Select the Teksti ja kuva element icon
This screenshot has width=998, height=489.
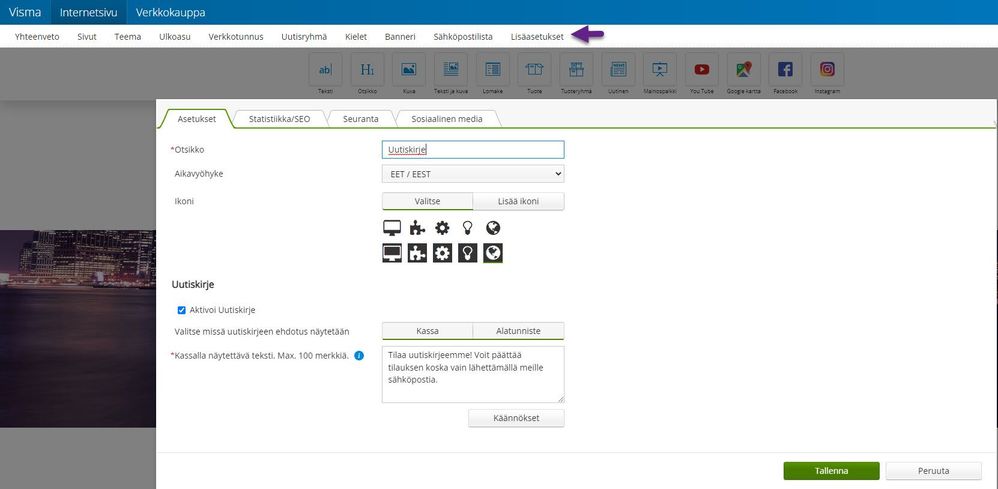[x=451, y=69]
